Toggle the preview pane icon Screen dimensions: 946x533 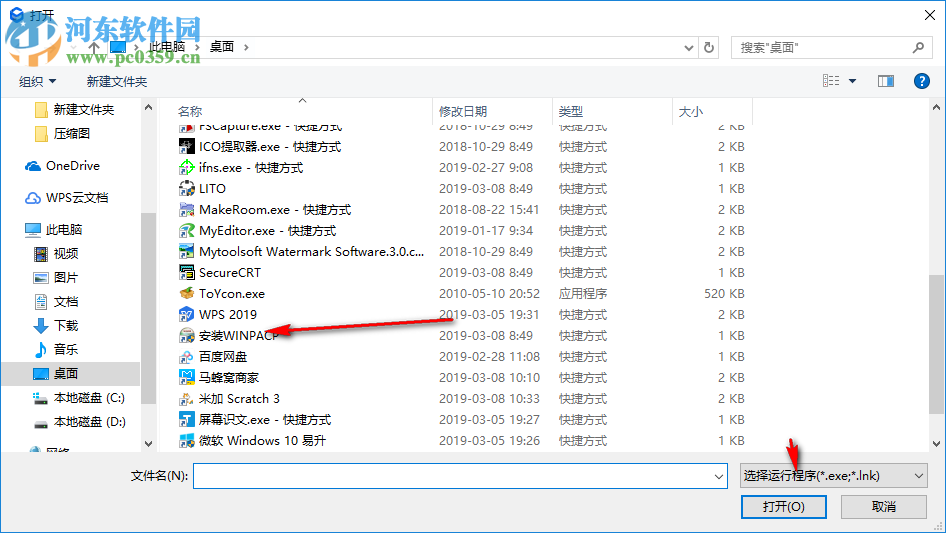[x=886, y=81]
